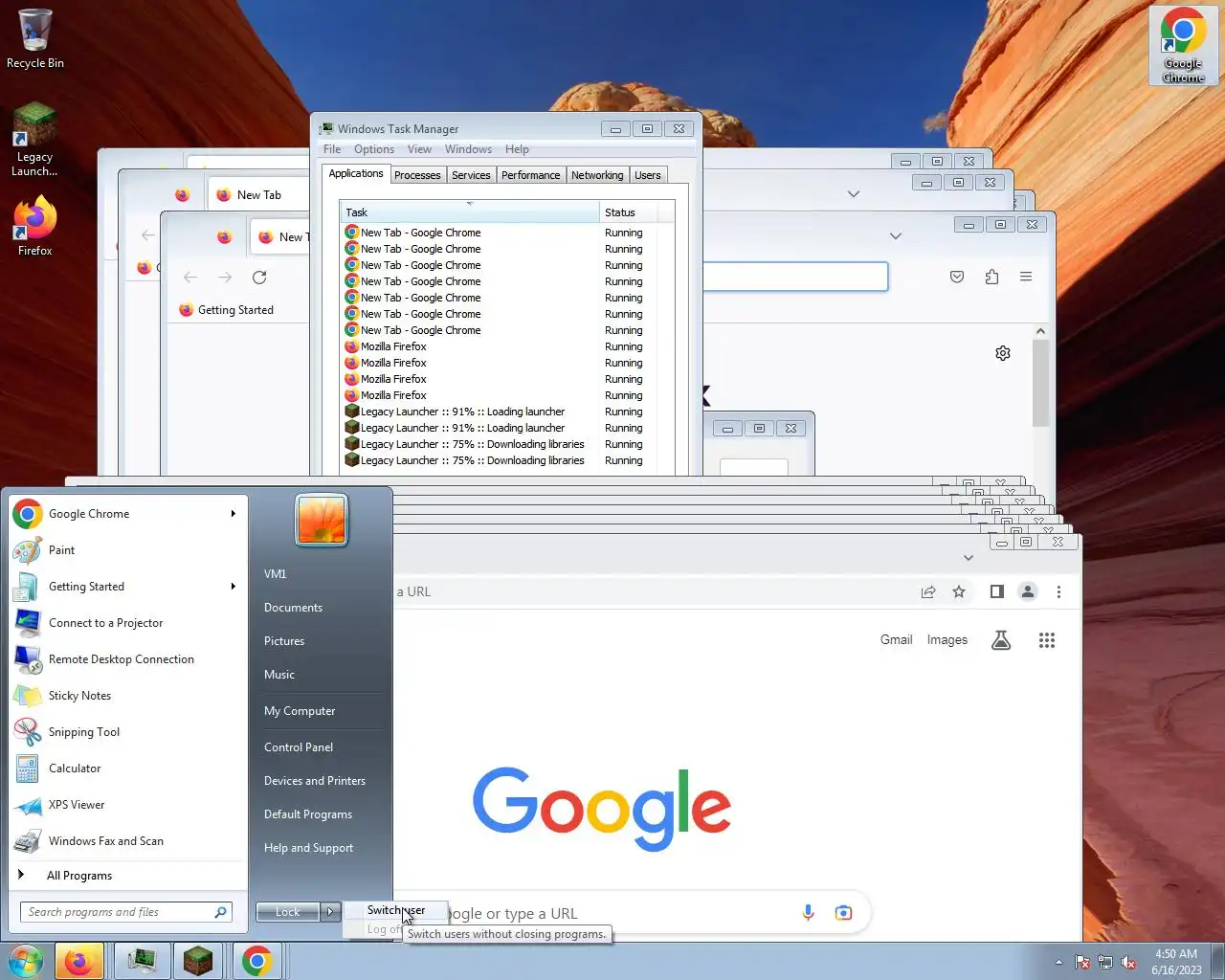Bookmark page with Chrome star icon
The image size is (1225, 980).
[x=959, y=591]
